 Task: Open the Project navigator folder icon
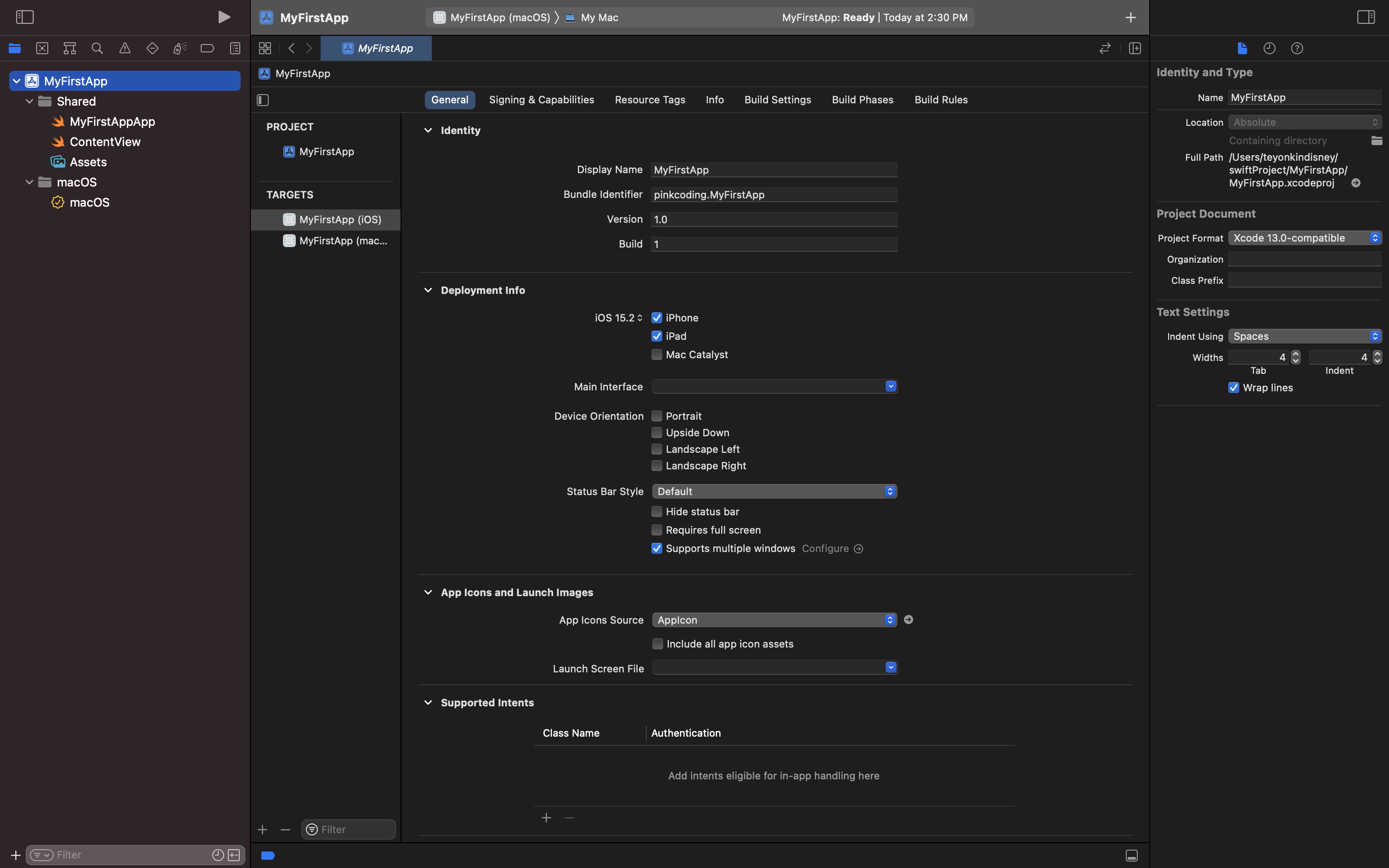click(15, 48)
